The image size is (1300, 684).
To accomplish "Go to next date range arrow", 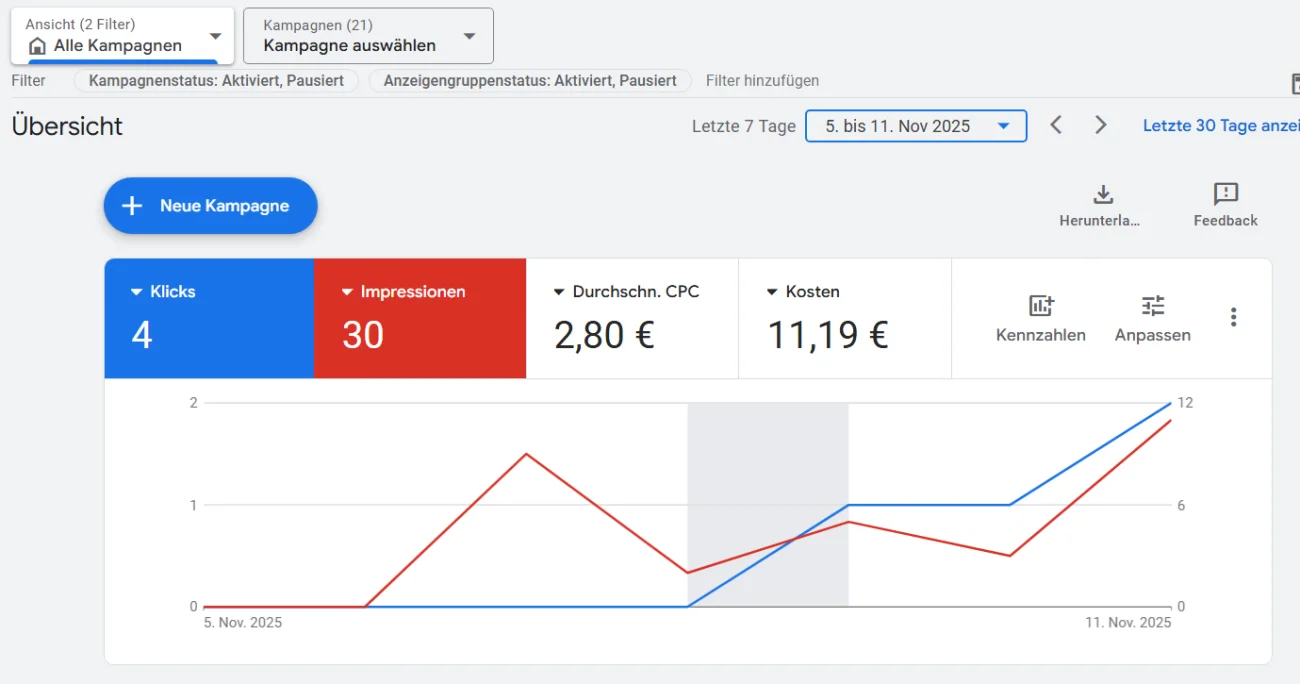I will tap(1100, 125).
